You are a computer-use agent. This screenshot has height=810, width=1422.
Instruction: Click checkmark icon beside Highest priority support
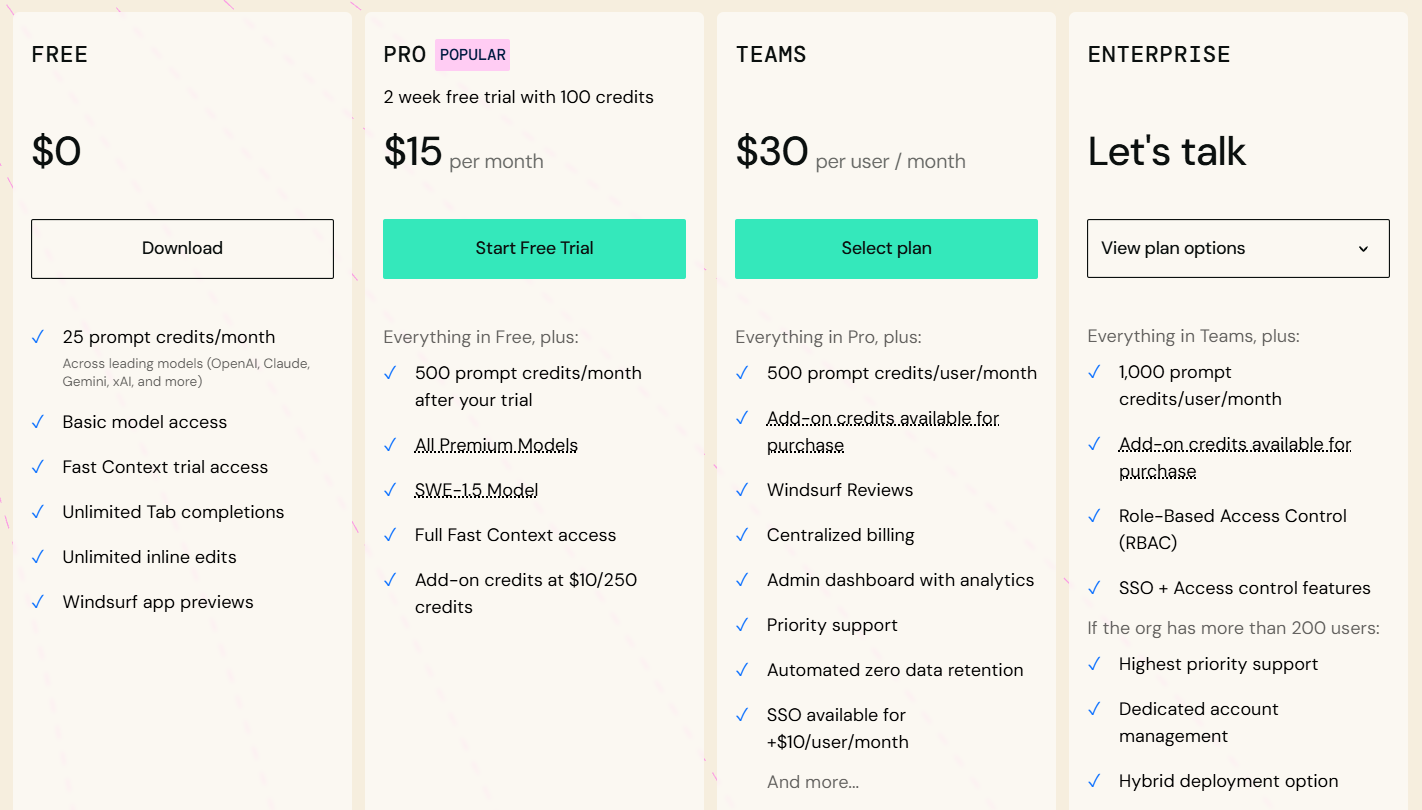(x=1094, y=664)
